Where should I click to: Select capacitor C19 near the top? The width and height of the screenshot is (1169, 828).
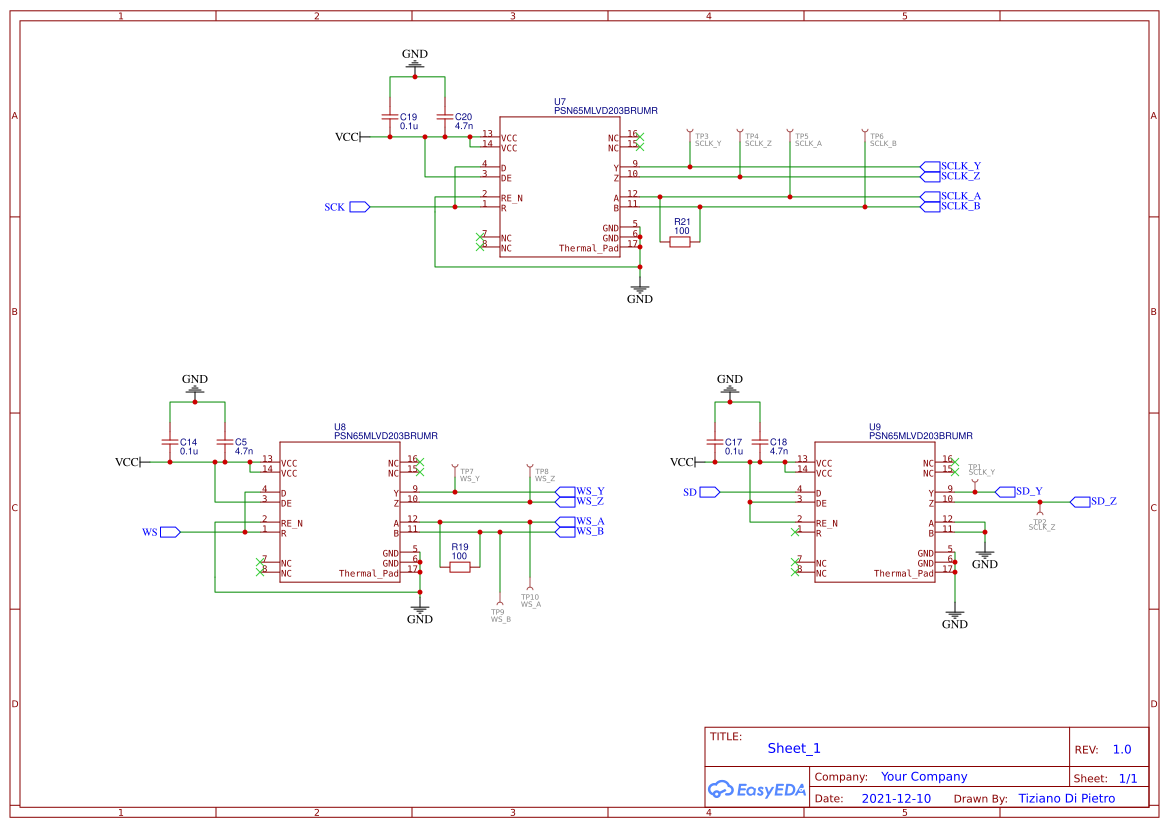point(390,119)
